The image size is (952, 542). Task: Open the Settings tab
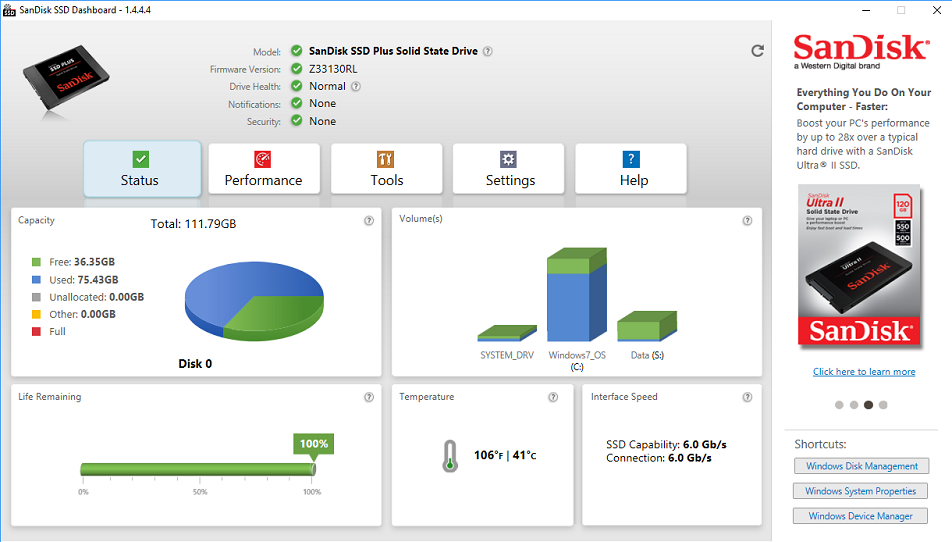tap(509, 169)
